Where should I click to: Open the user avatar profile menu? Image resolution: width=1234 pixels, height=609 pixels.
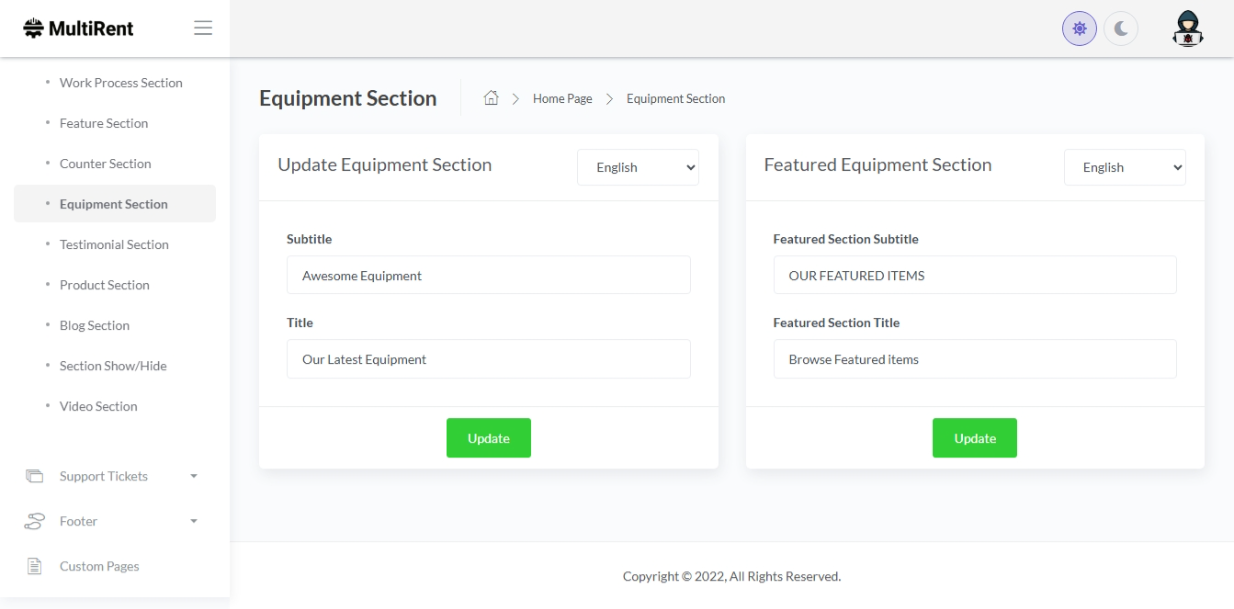[1187, 28]
